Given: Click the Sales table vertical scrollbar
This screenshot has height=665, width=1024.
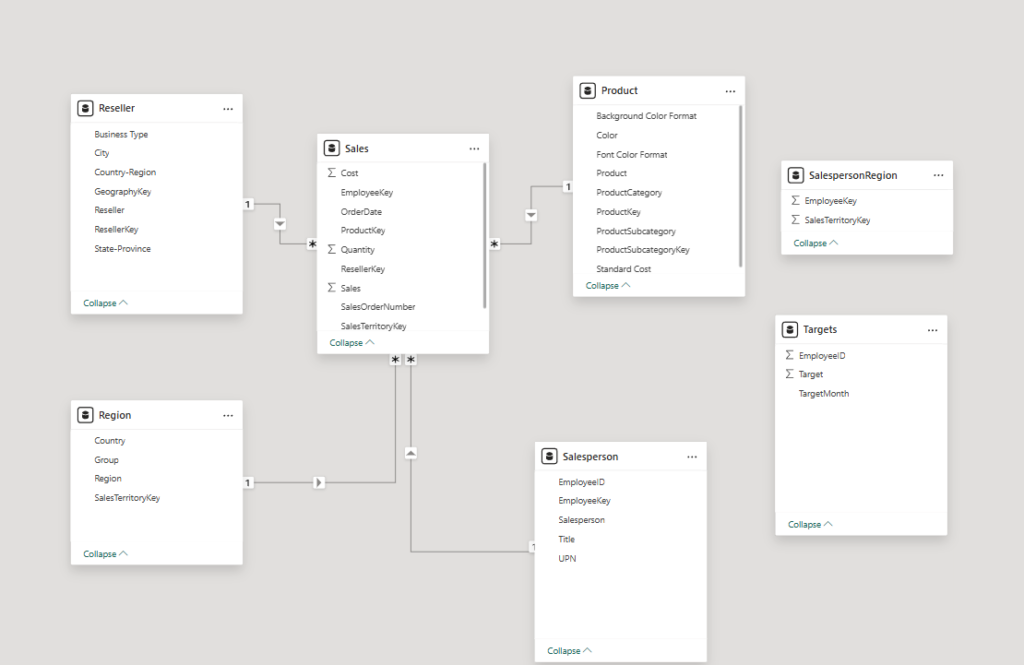Looking at the screenshot, I should [x=485, y=235].
